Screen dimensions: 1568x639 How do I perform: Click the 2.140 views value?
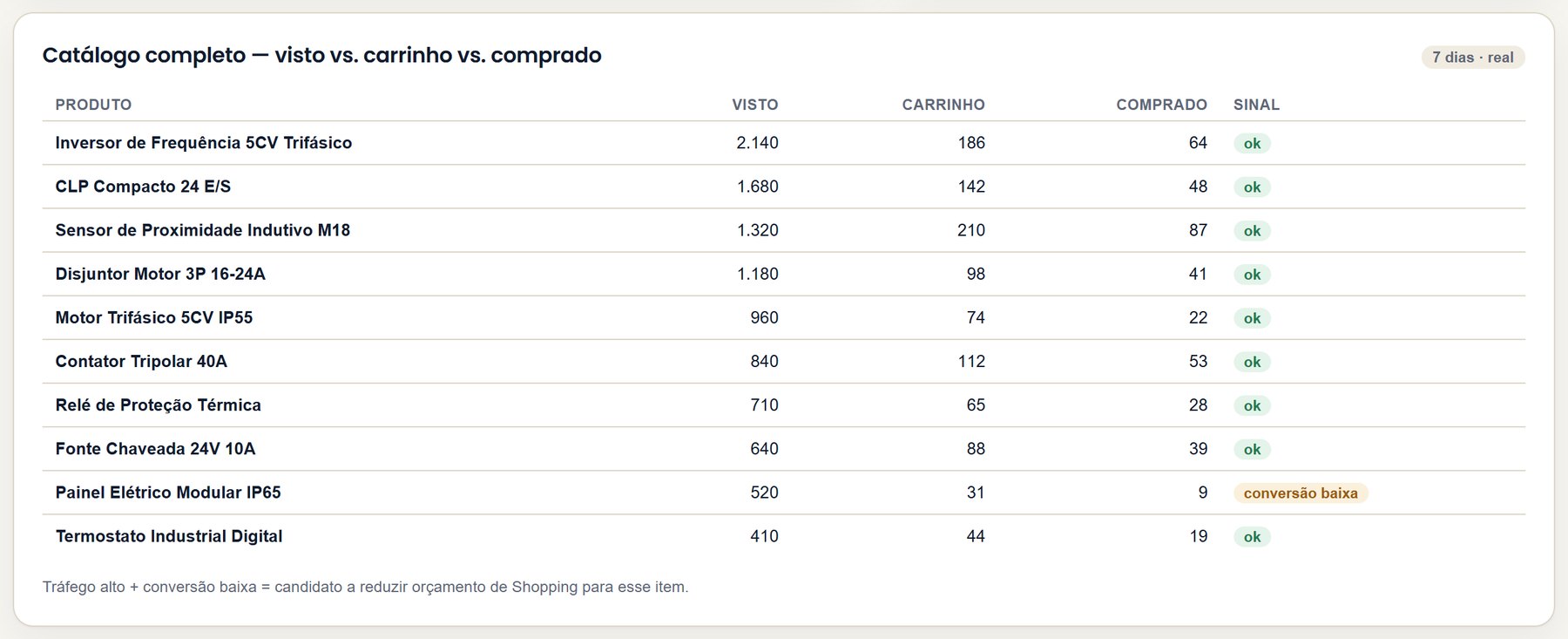pos(757,143)
